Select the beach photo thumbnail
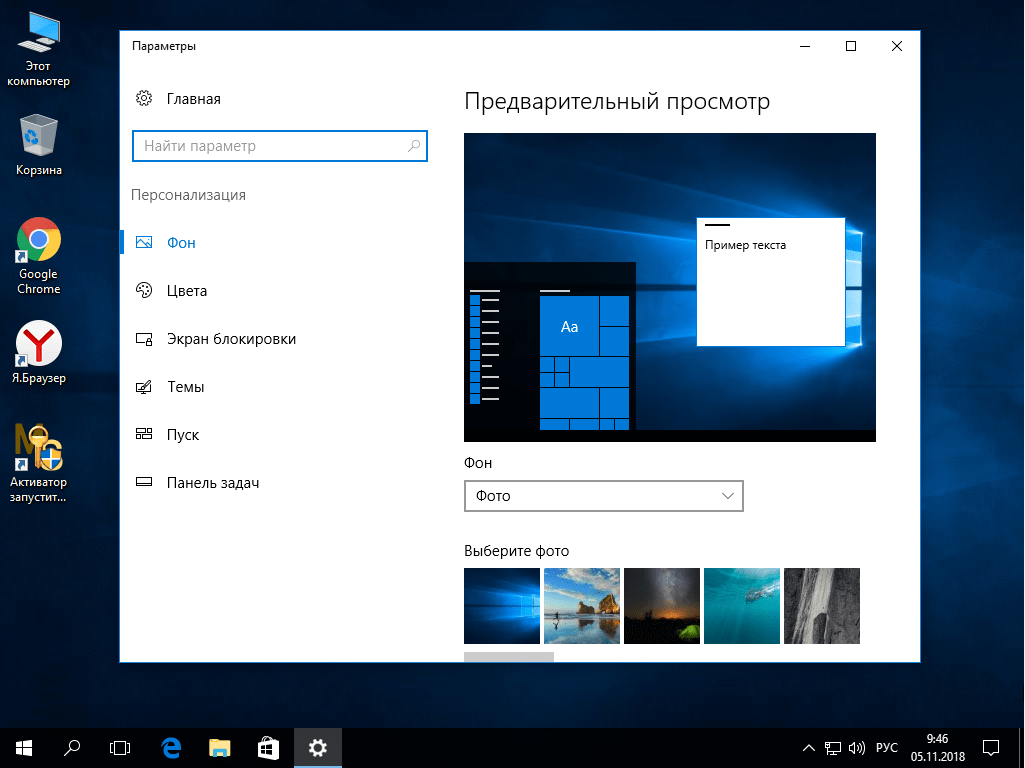The height and width of the screenshot is (768, 1025). pos(581,605)
